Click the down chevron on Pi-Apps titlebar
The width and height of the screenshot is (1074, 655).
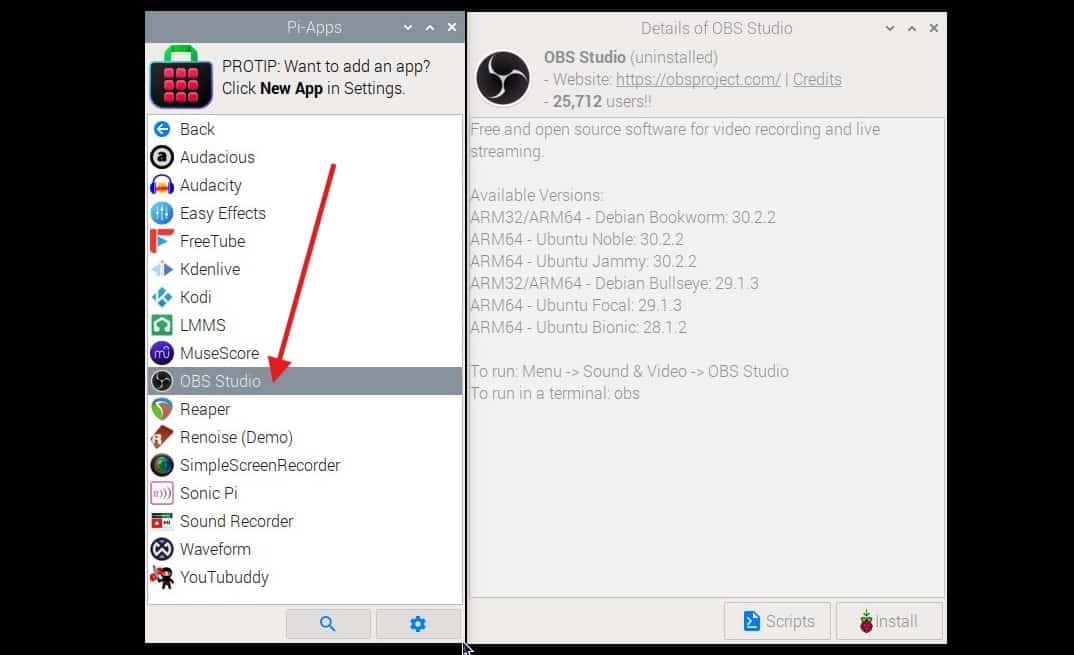pyautogui.click(x=406, y=28)
